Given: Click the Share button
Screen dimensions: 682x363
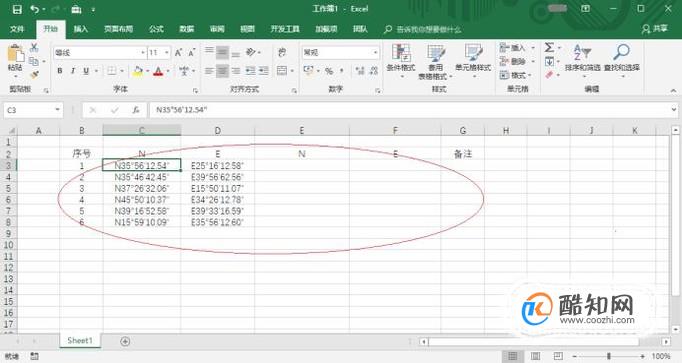Looking at the screenshot, I should (x=655, y=29).
